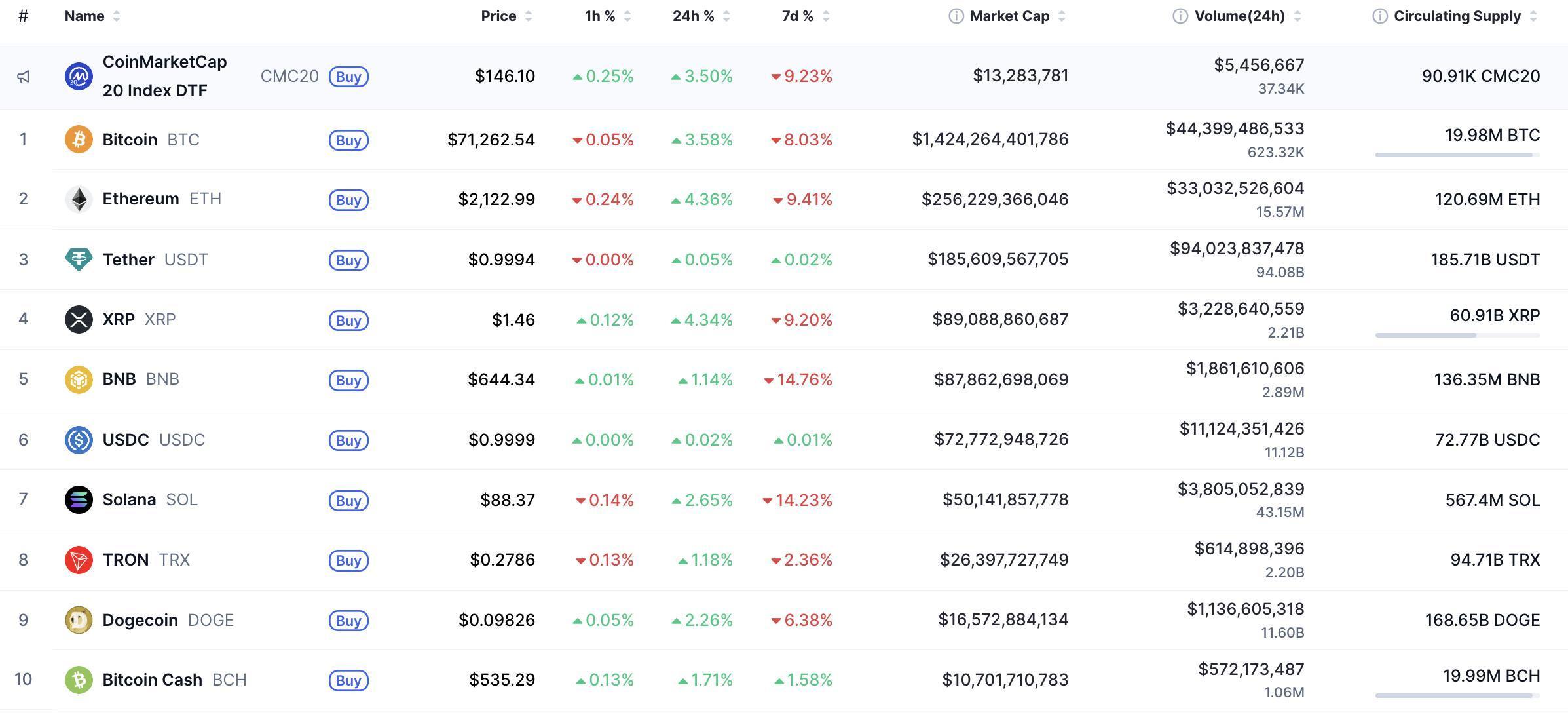
Task: Click the Buy button for Bitcoin
Action: 348,140
